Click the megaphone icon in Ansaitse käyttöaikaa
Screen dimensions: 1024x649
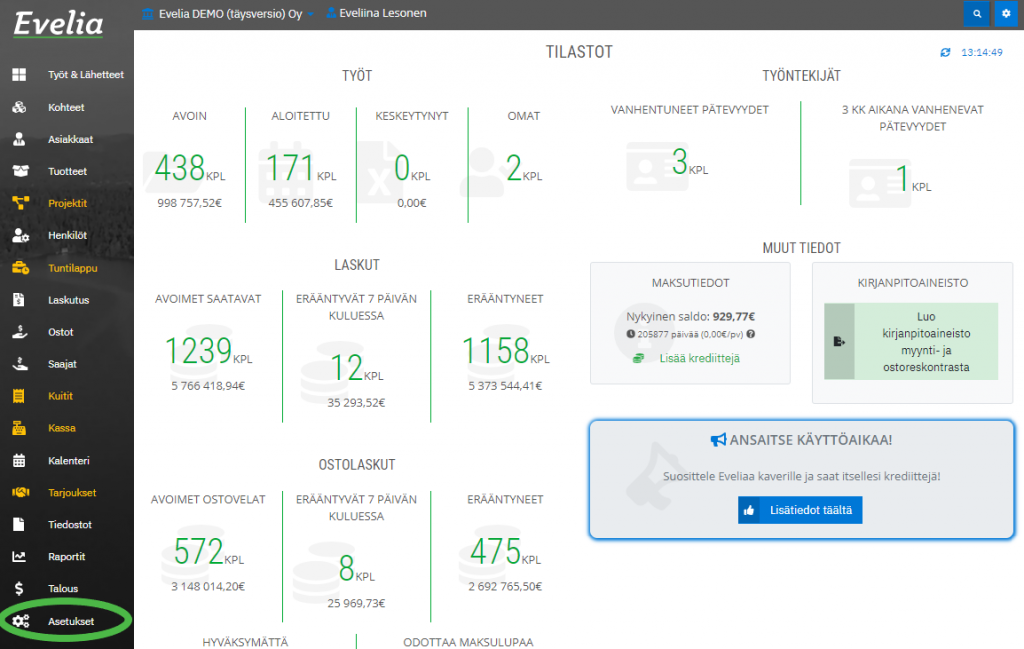tap(718, 440)
